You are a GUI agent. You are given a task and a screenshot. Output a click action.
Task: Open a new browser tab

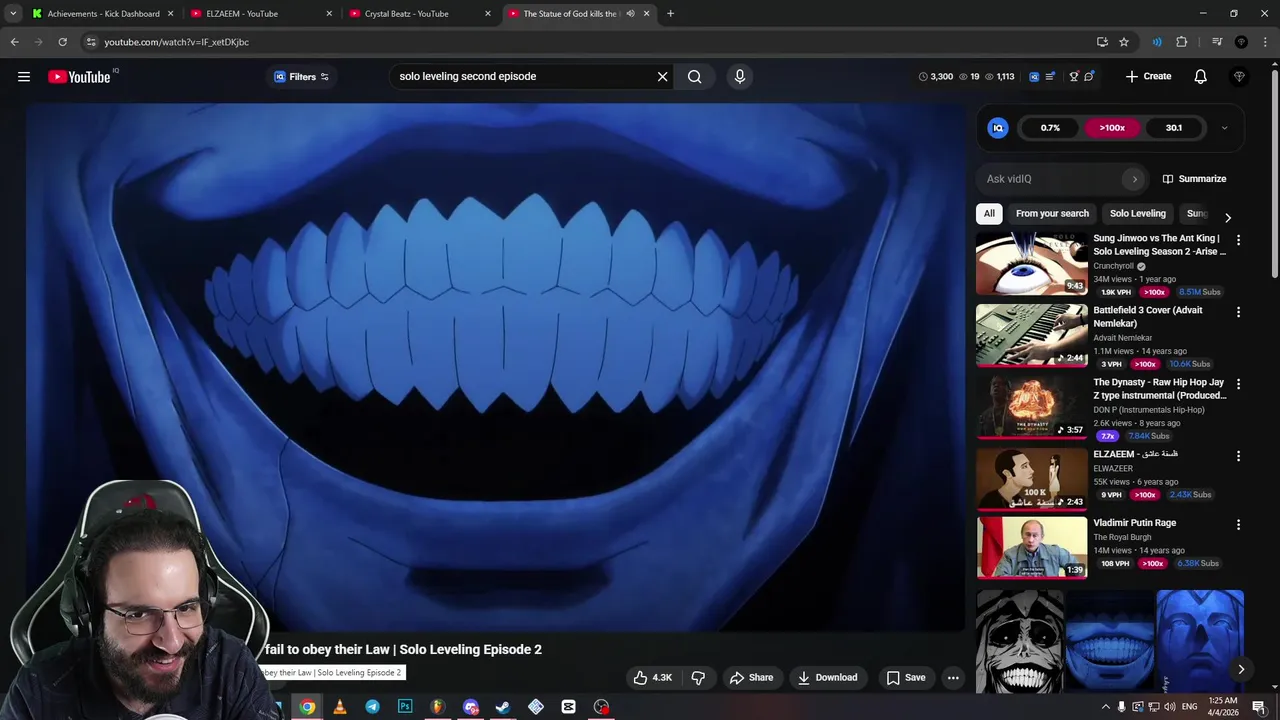tap(670, 14)
